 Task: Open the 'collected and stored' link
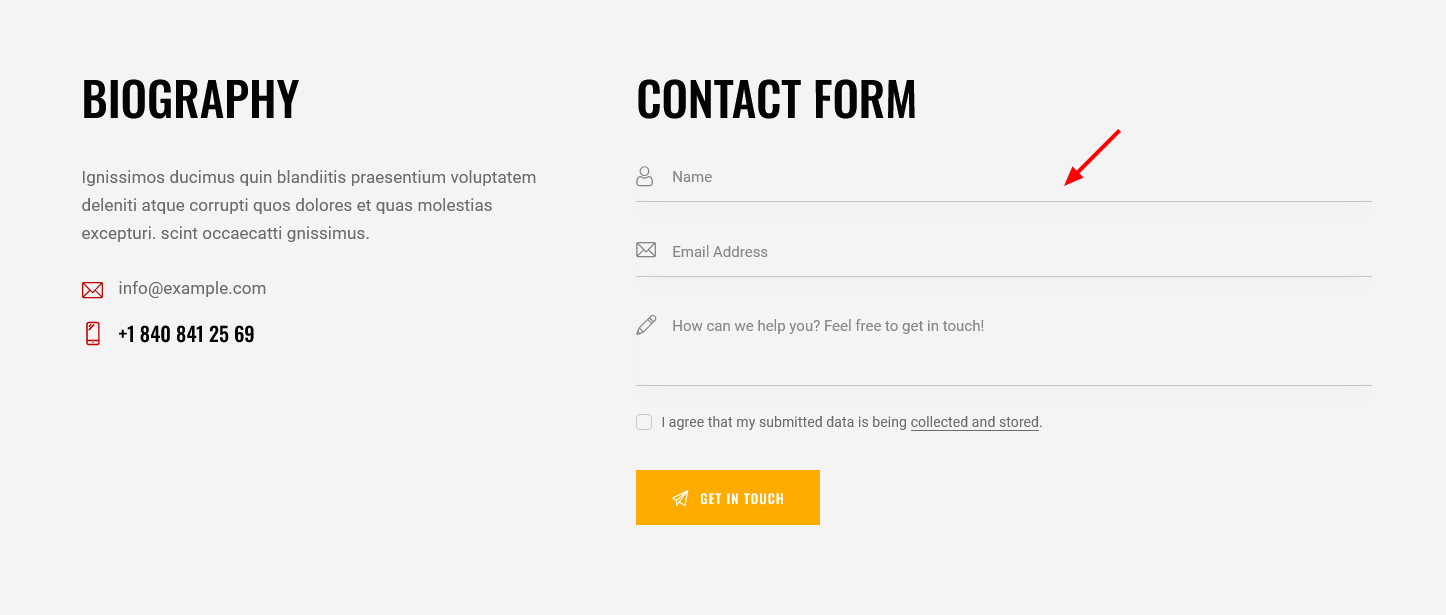coord(975,422)
